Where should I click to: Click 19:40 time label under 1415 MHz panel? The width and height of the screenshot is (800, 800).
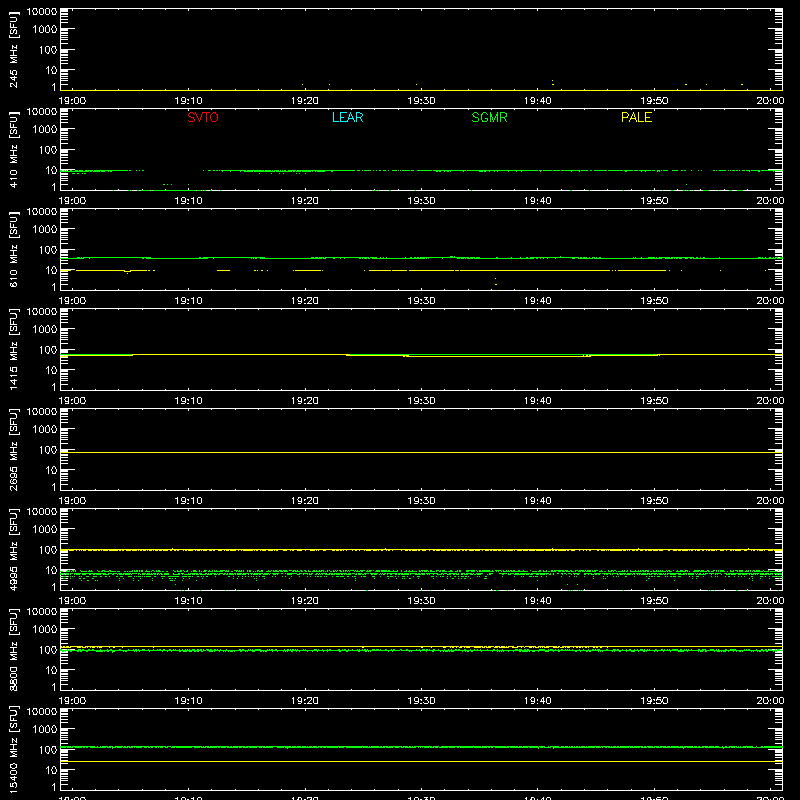(x=537, y=401)
